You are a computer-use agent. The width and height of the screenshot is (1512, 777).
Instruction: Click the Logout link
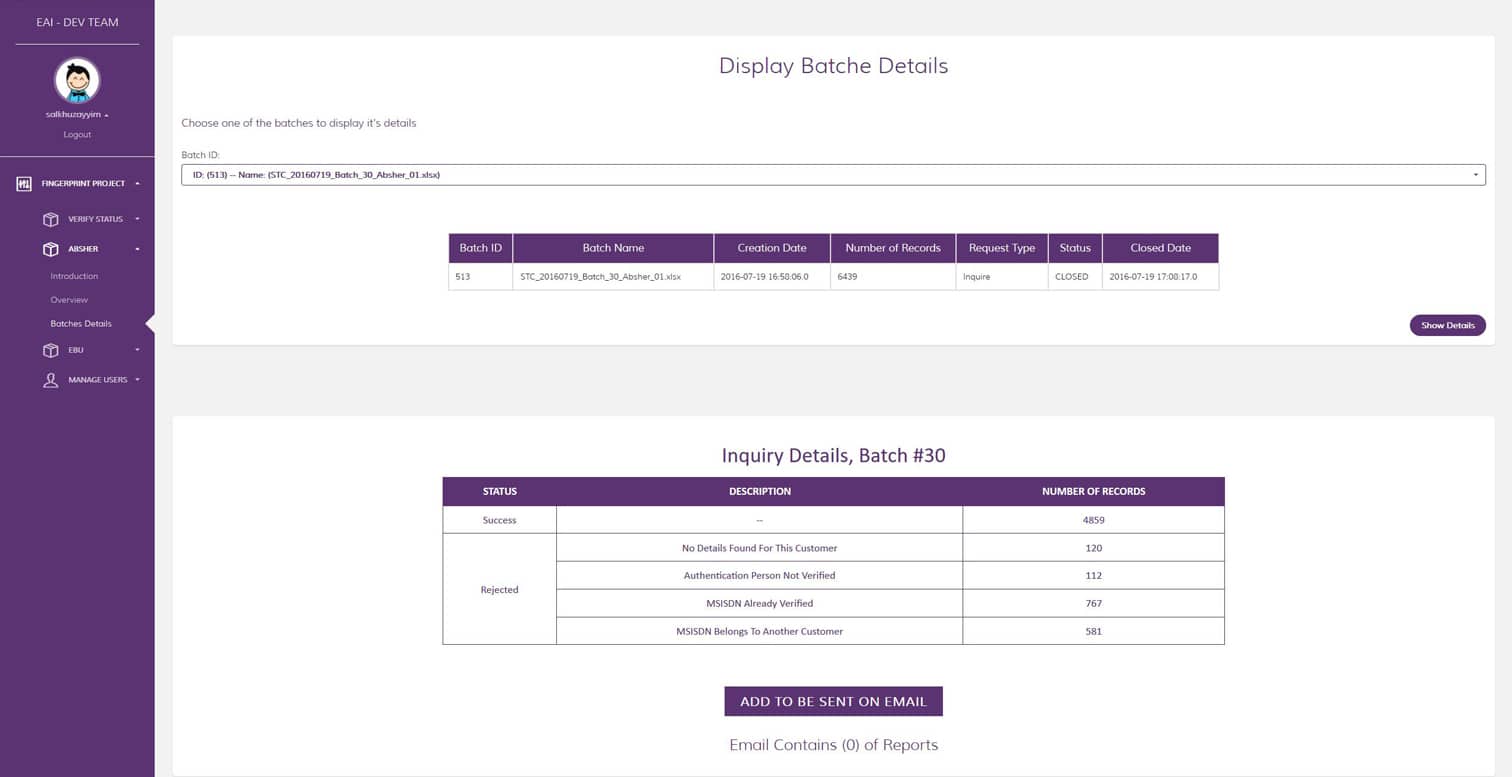[77, 134]
